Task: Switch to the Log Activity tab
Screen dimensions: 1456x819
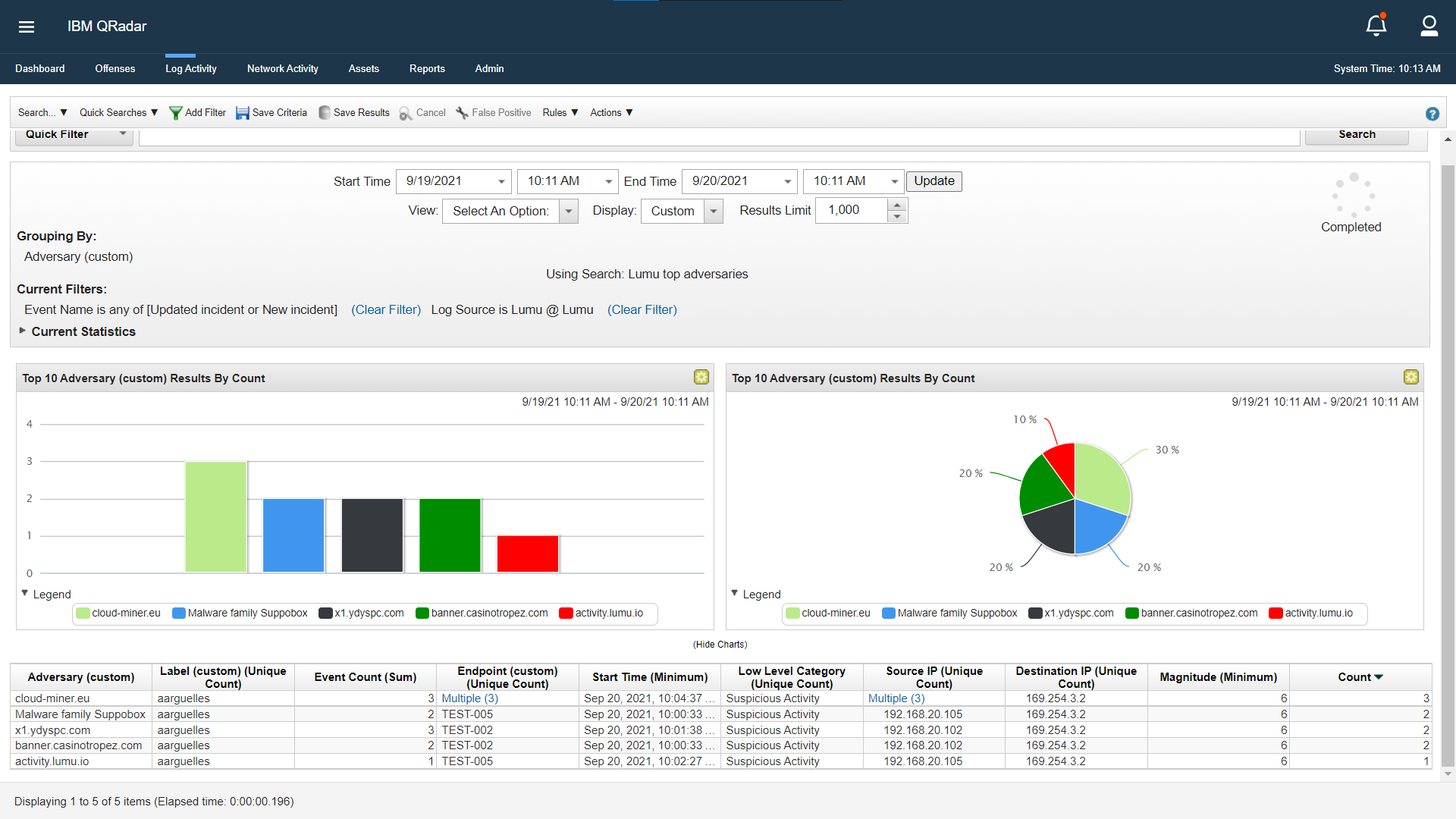Action: [191, 69]
